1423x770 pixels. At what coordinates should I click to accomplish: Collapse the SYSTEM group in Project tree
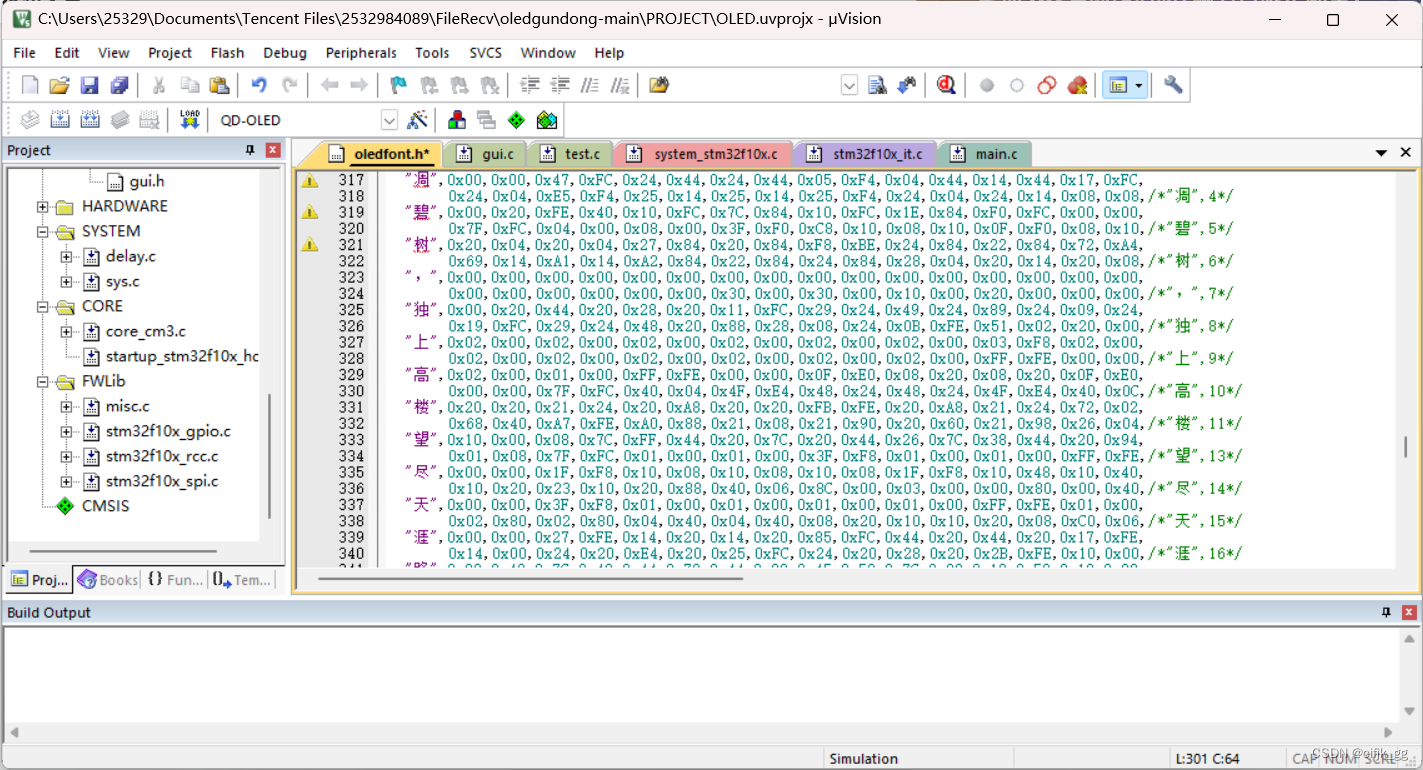[x=40, y=231]
